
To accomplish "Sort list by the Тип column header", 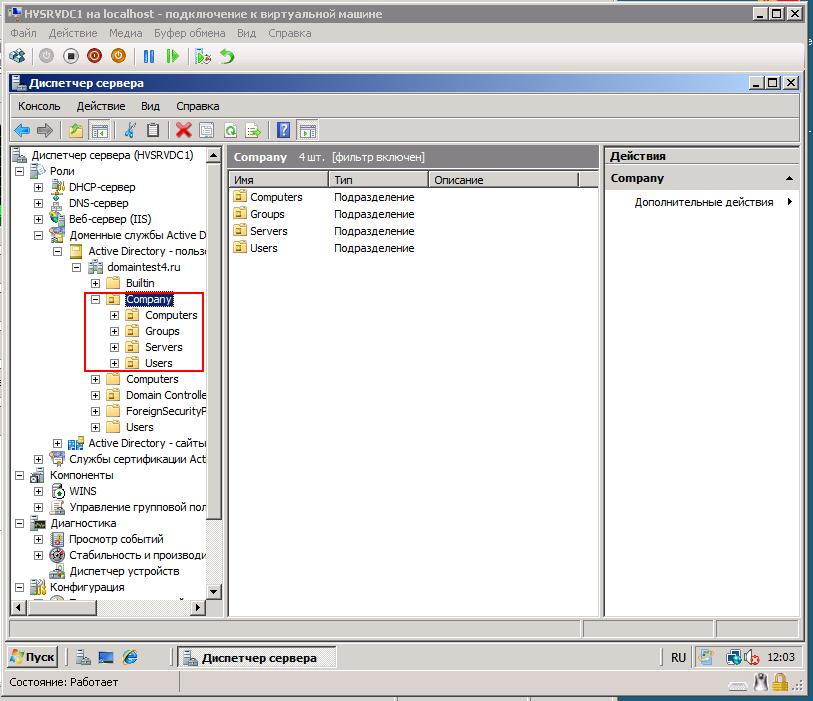I will point(377,180).
